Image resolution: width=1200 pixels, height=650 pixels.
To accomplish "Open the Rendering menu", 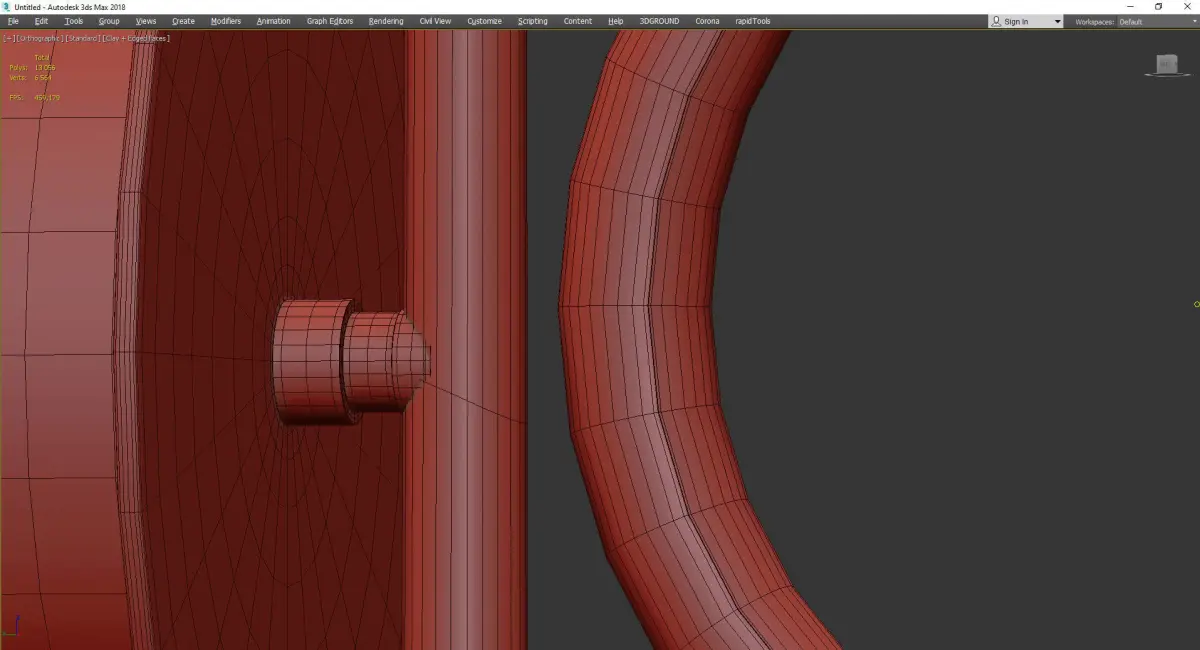I will click(x=386, y=21).
